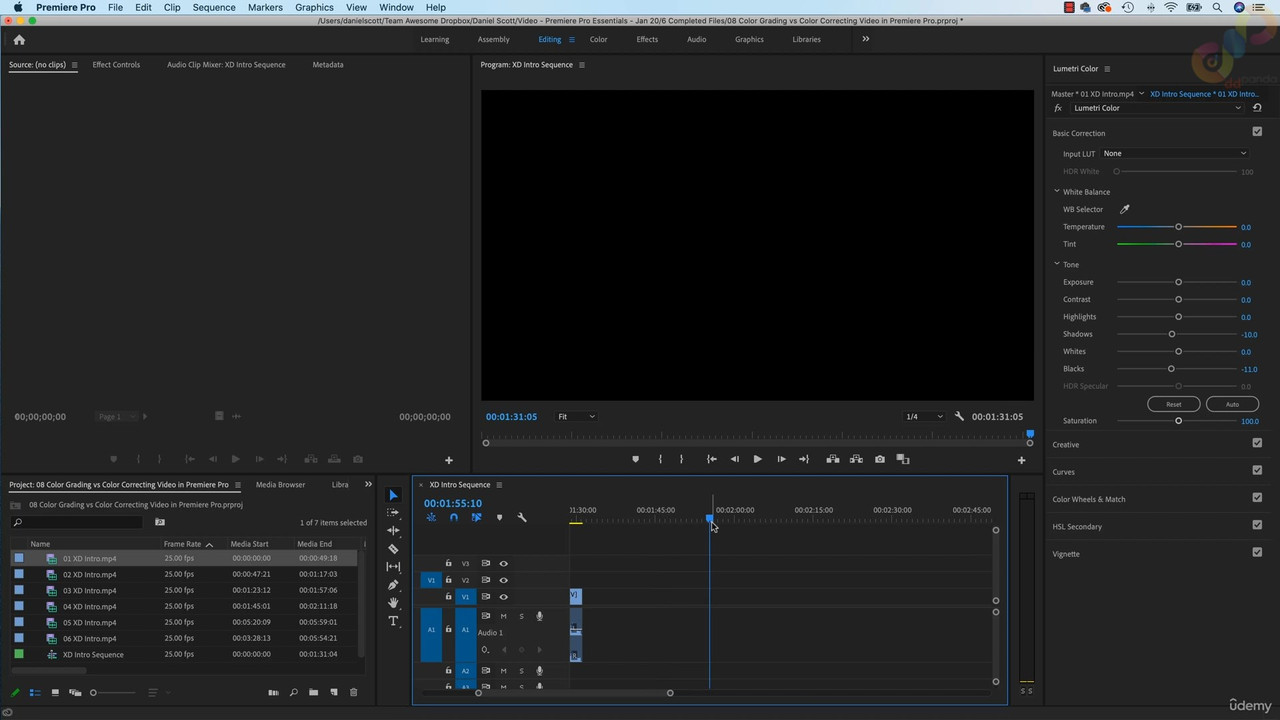Reset Lumetri Color effect icon

(1257, 108)
